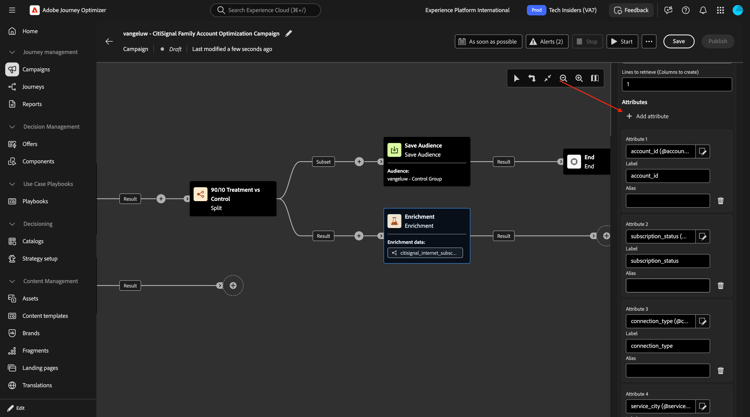Viewport: 750px width, 417px height.
Task: Edit Attribute 3 connection_type expression icon
Action: (703, 321)
